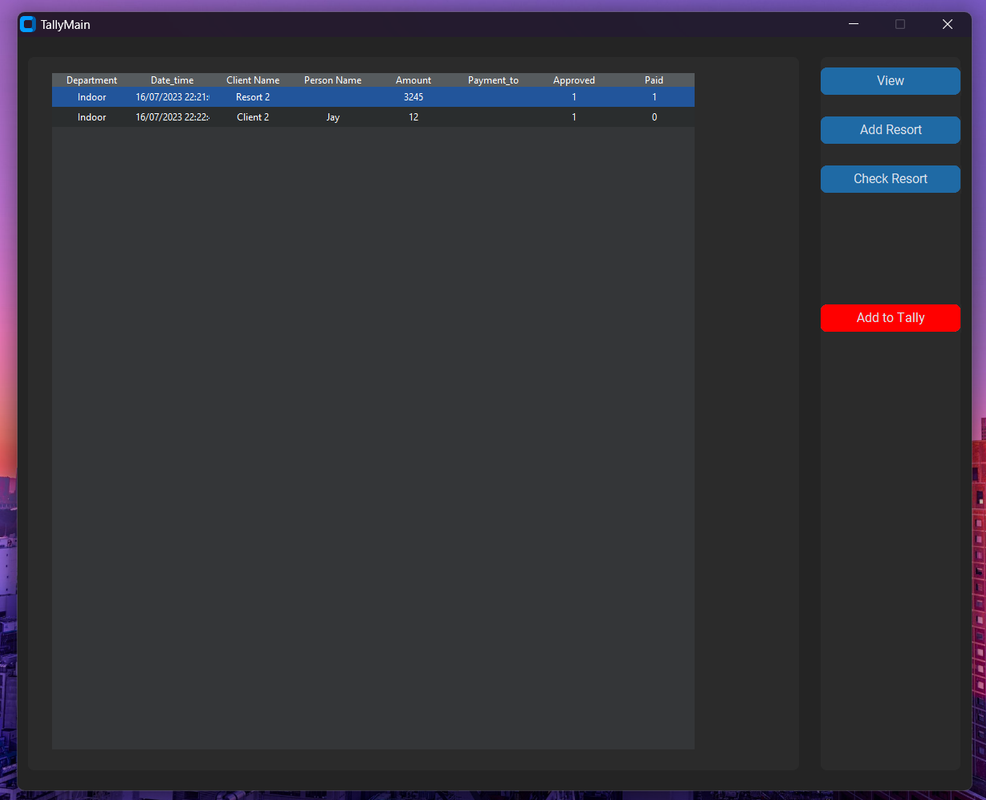The height and width of the screenshot is (800, 986).
Task: Maximize the TallyMain window
Action: (x=900, y=24)
